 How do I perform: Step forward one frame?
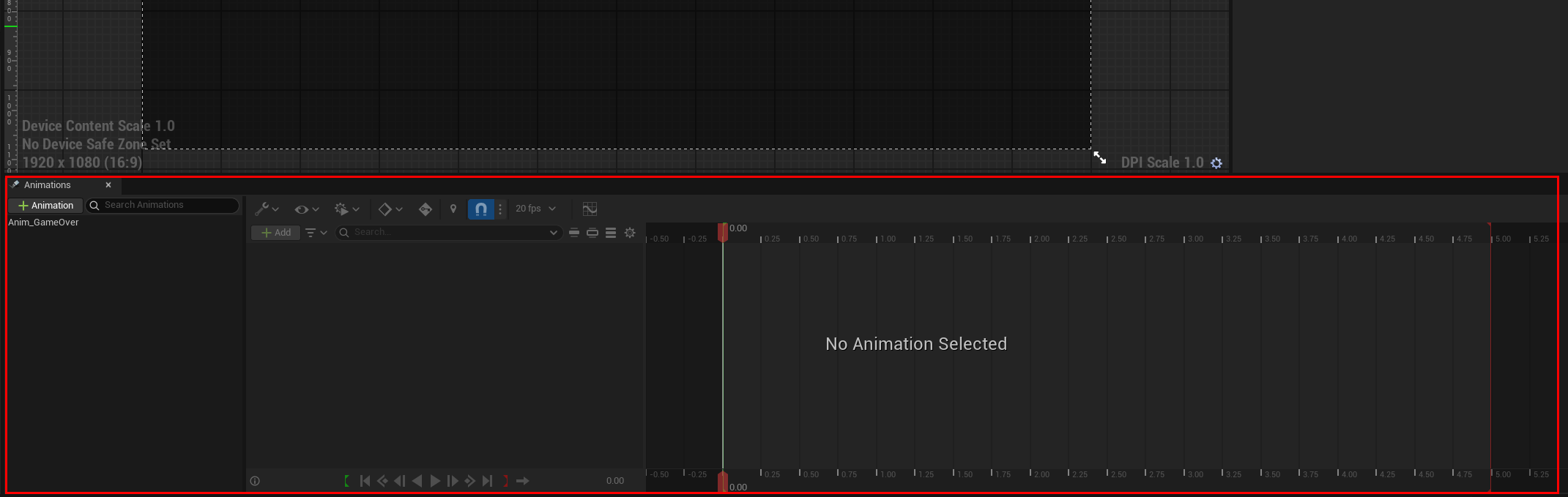[x=453, y=481]
